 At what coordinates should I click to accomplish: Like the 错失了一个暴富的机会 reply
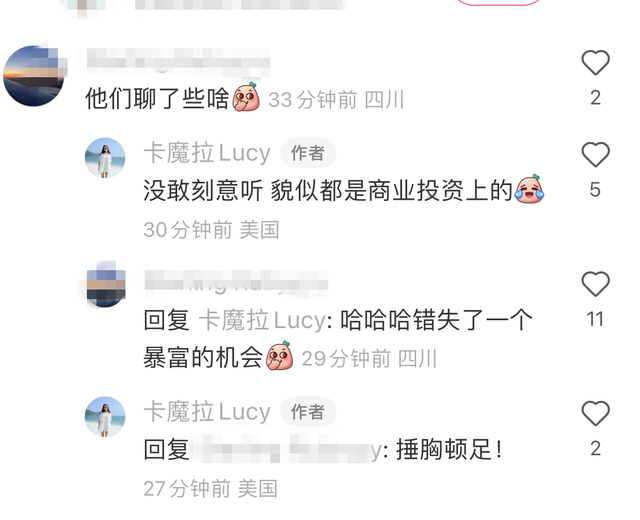click(595, 284)
